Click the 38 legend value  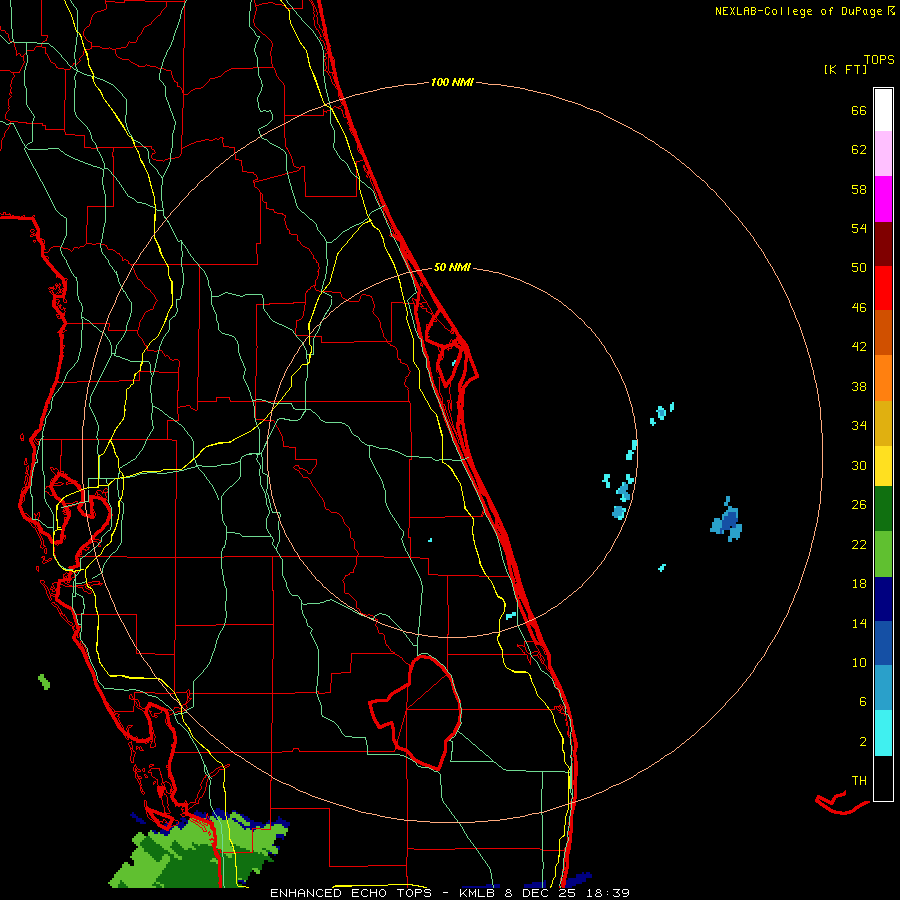[859, 387]
